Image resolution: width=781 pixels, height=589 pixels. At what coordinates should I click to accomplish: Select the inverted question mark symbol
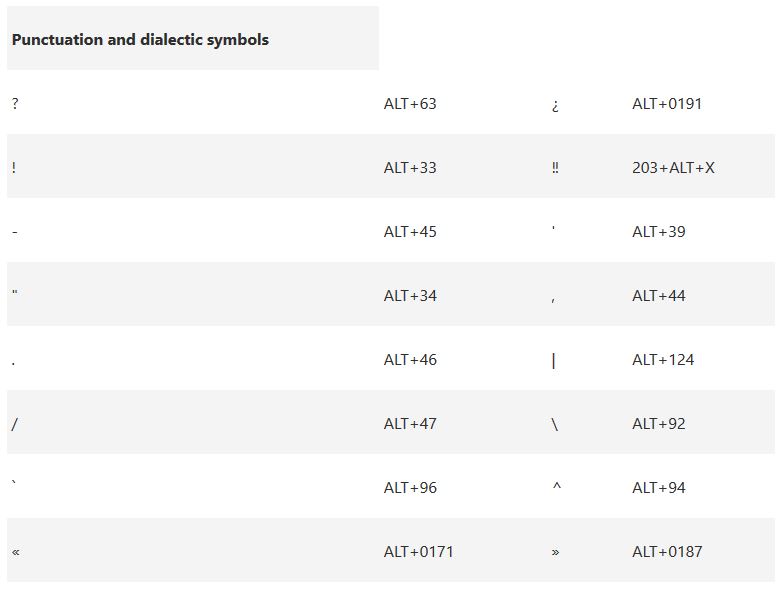pos(555,105)
